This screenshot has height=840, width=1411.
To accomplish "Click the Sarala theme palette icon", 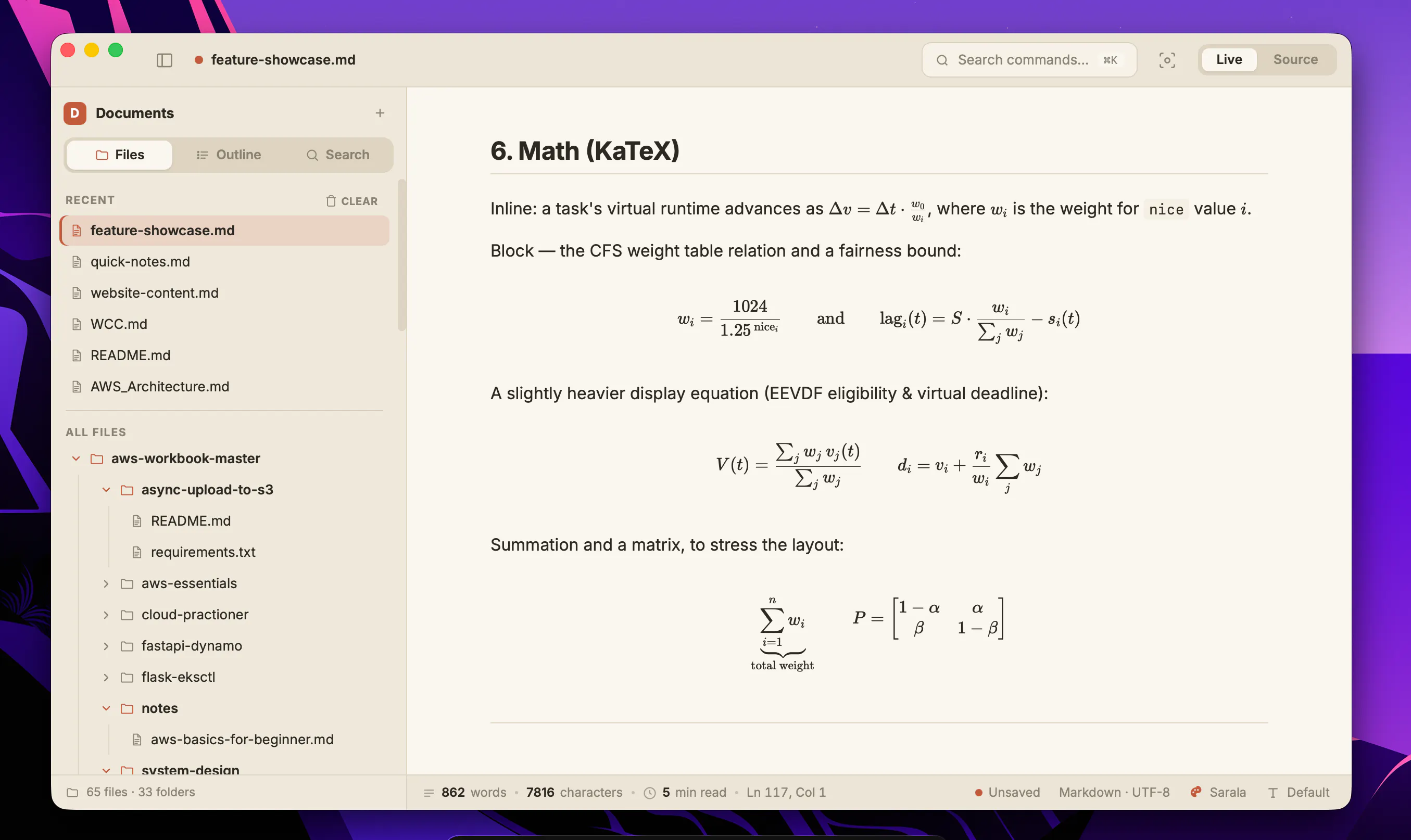I will [1196, 792].
